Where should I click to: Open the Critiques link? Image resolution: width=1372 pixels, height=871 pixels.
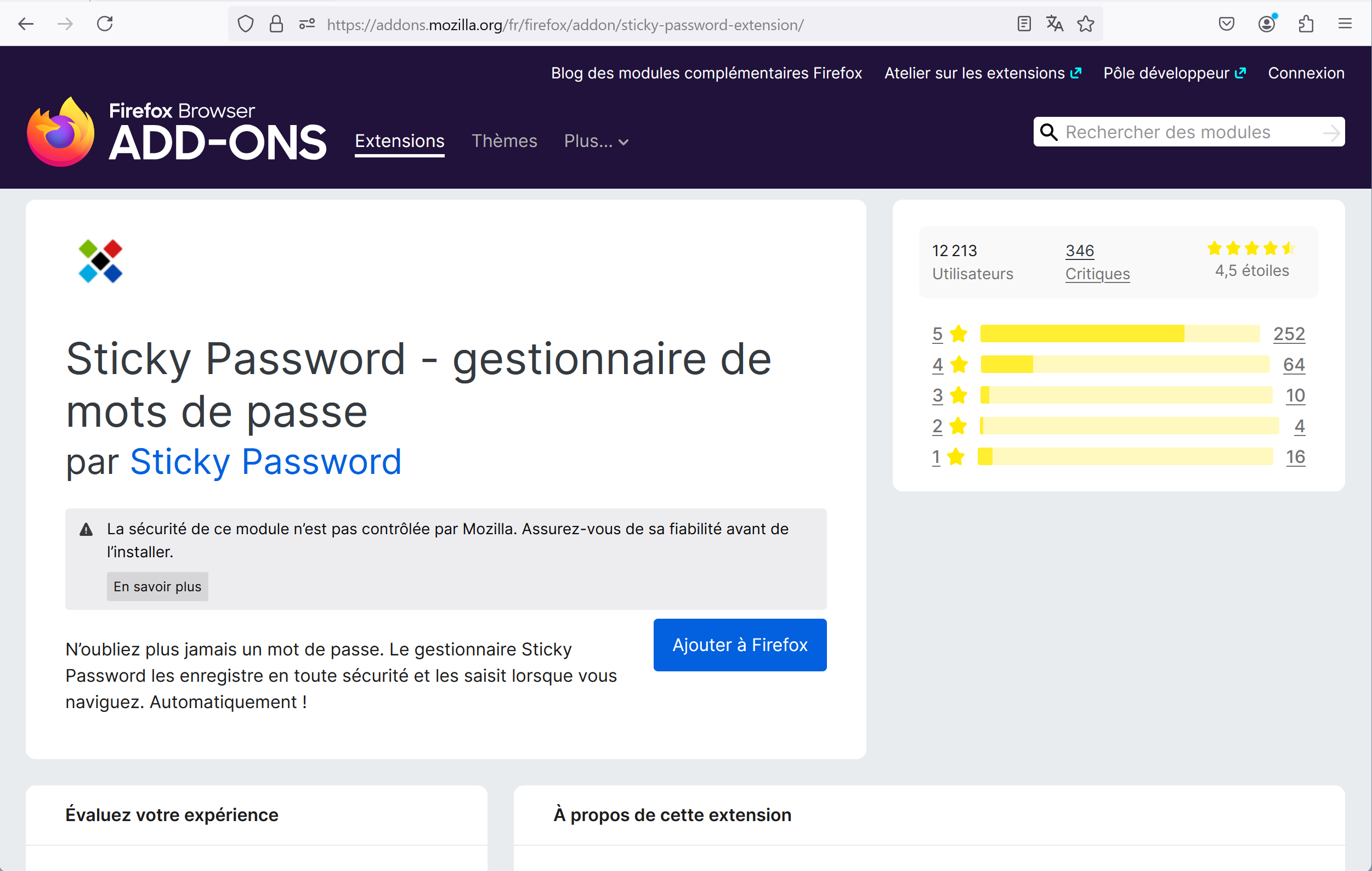click(1097, 274)
